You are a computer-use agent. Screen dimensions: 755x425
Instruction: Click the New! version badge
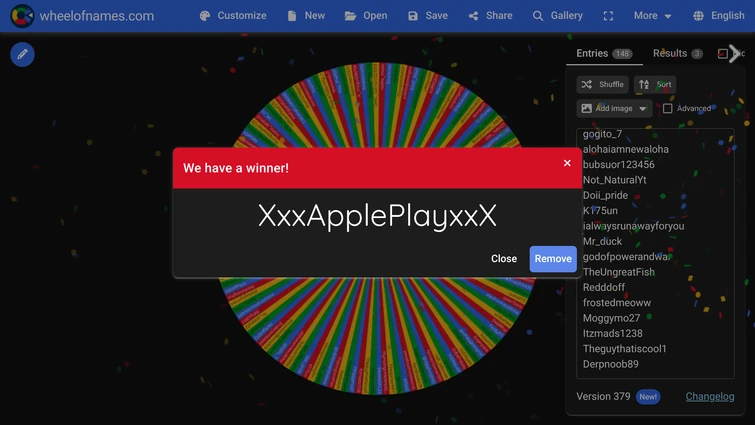coord(648,397)
